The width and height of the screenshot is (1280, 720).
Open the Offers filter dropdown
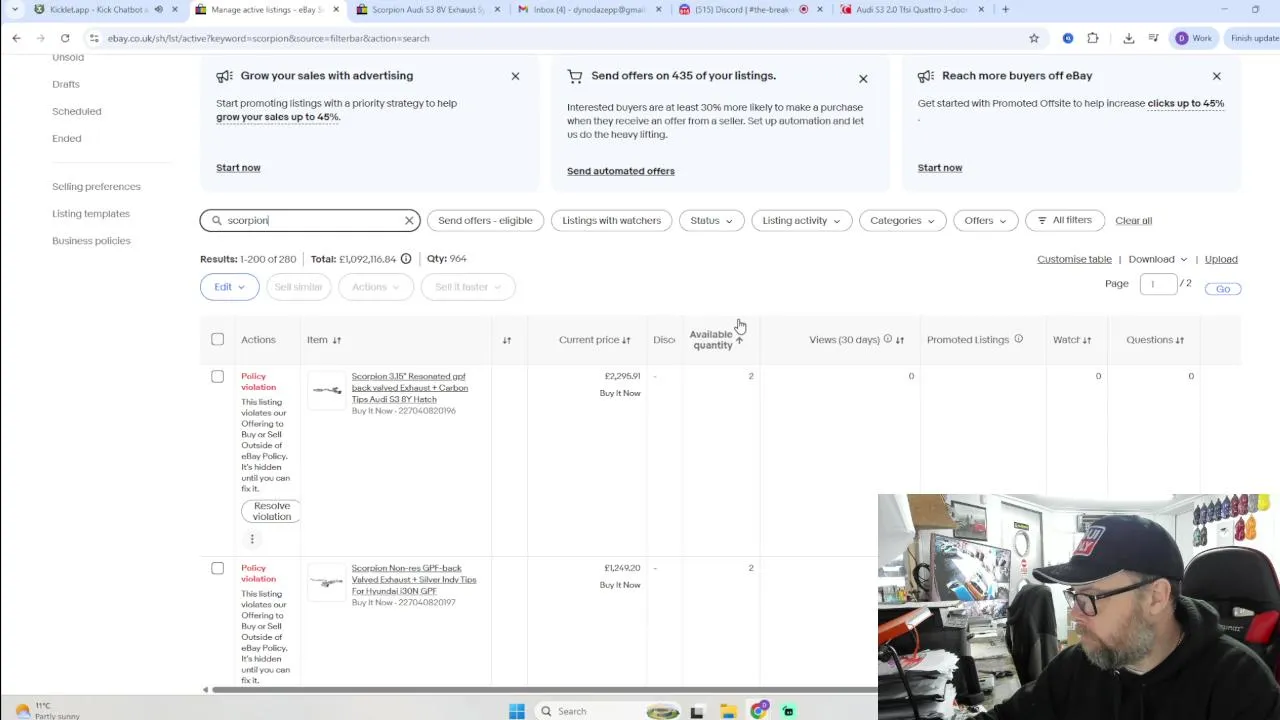coord(985,220)
